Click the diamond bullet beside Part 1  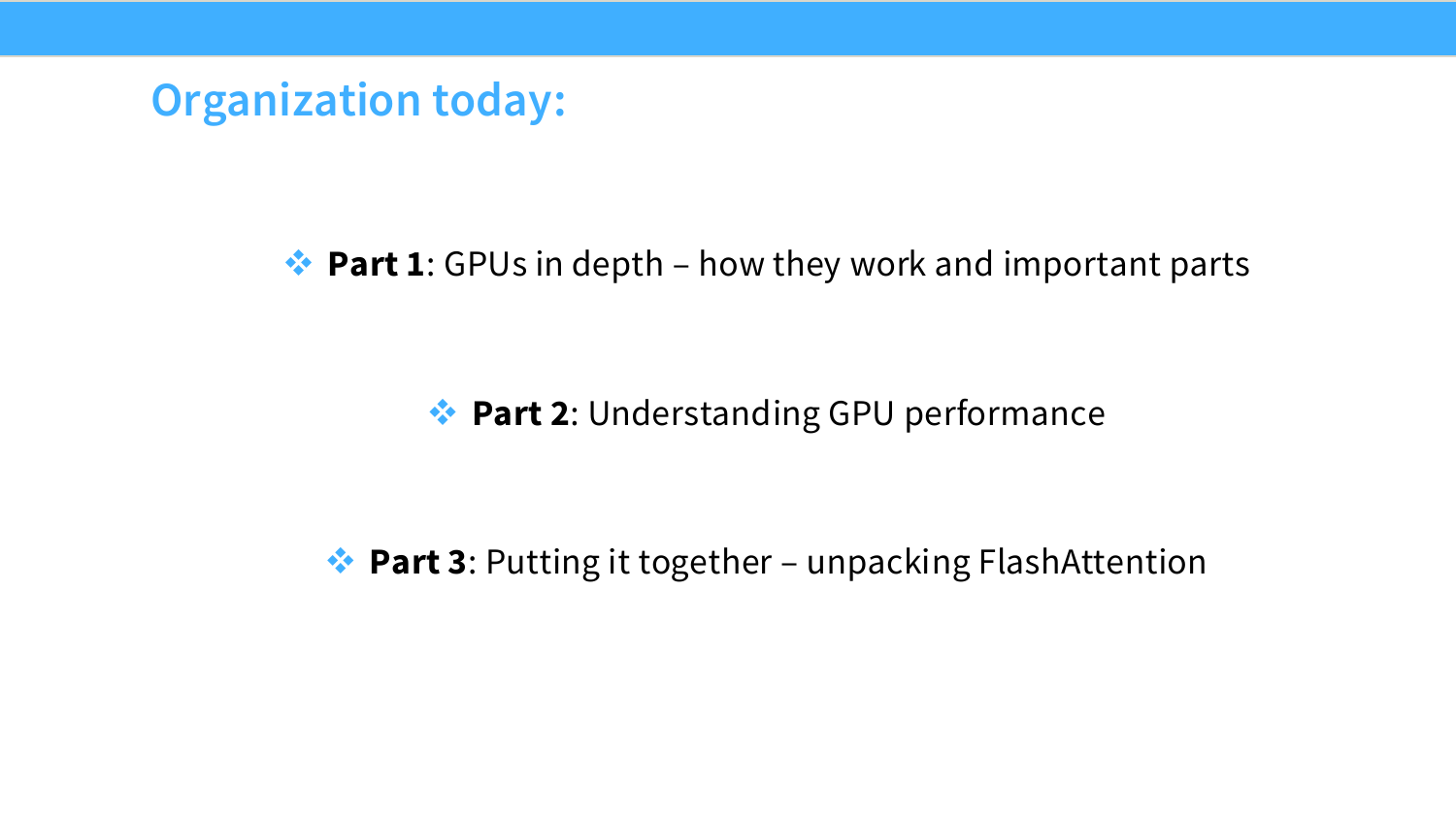pos(299,263)
